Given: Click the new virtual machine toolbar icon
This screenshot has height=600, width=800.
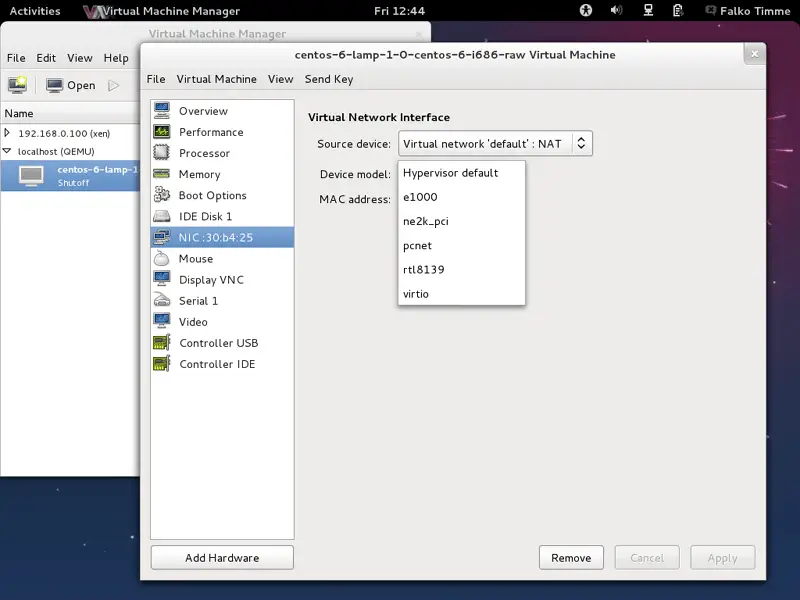Looking at the screenshot, I should pyautogui.click(x=17, y=85).
